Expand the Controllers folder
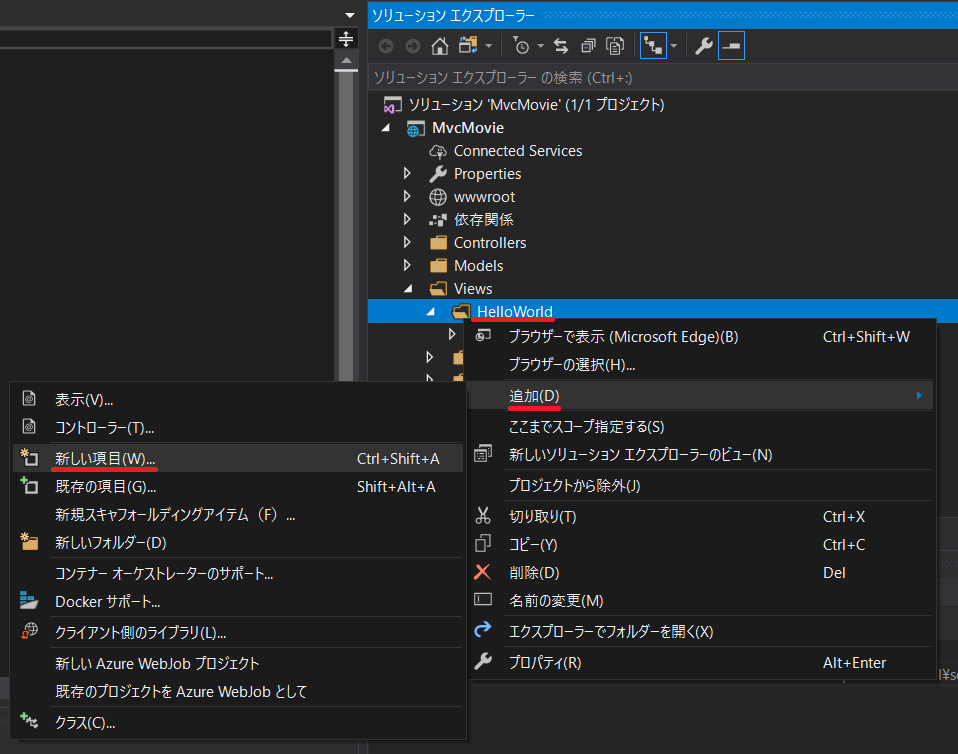 [x=408, y=242]
